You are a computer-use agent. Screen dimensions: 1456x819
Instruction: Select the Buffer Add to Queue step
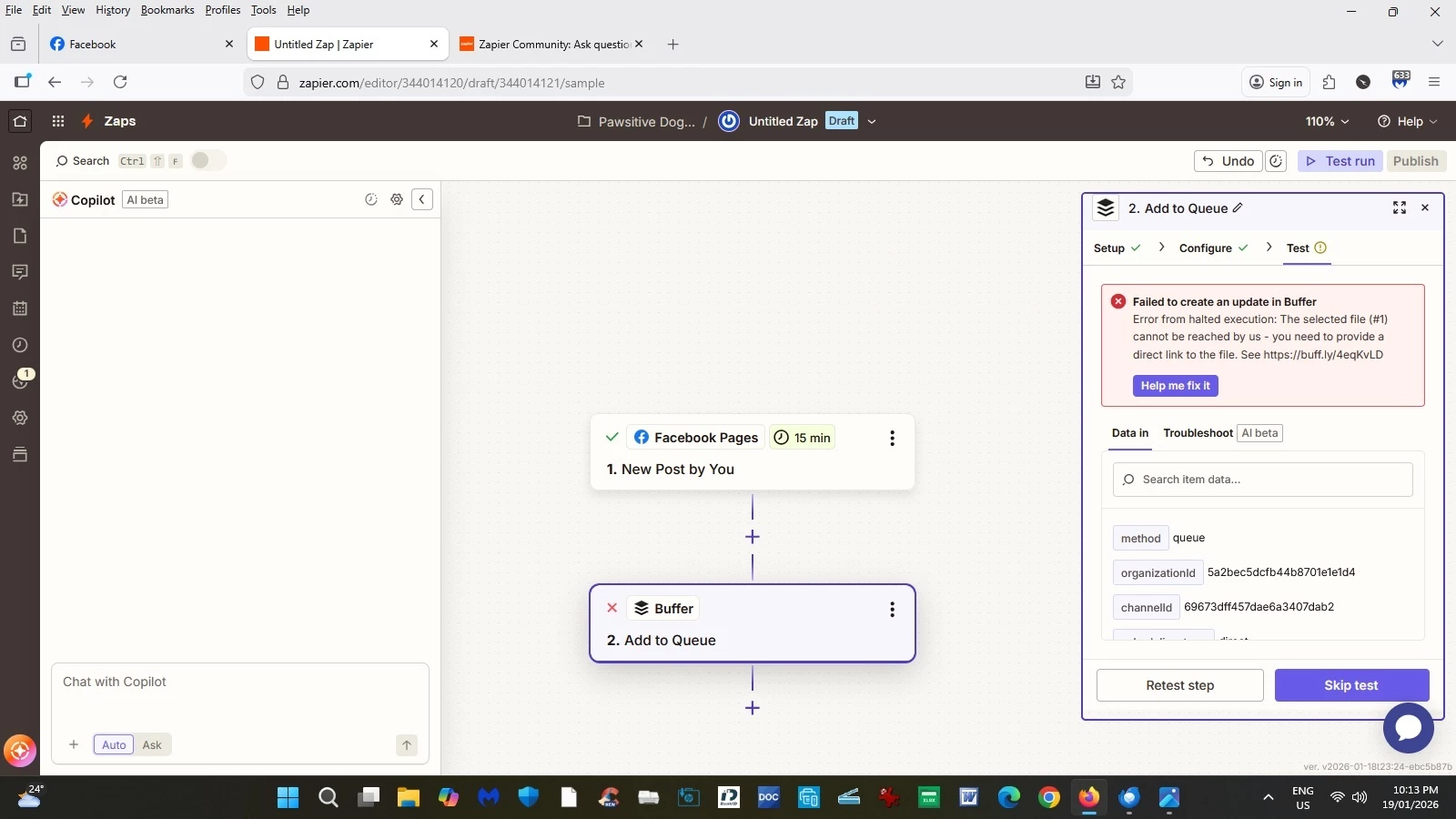pyautogui.click(x=753, y=623)
